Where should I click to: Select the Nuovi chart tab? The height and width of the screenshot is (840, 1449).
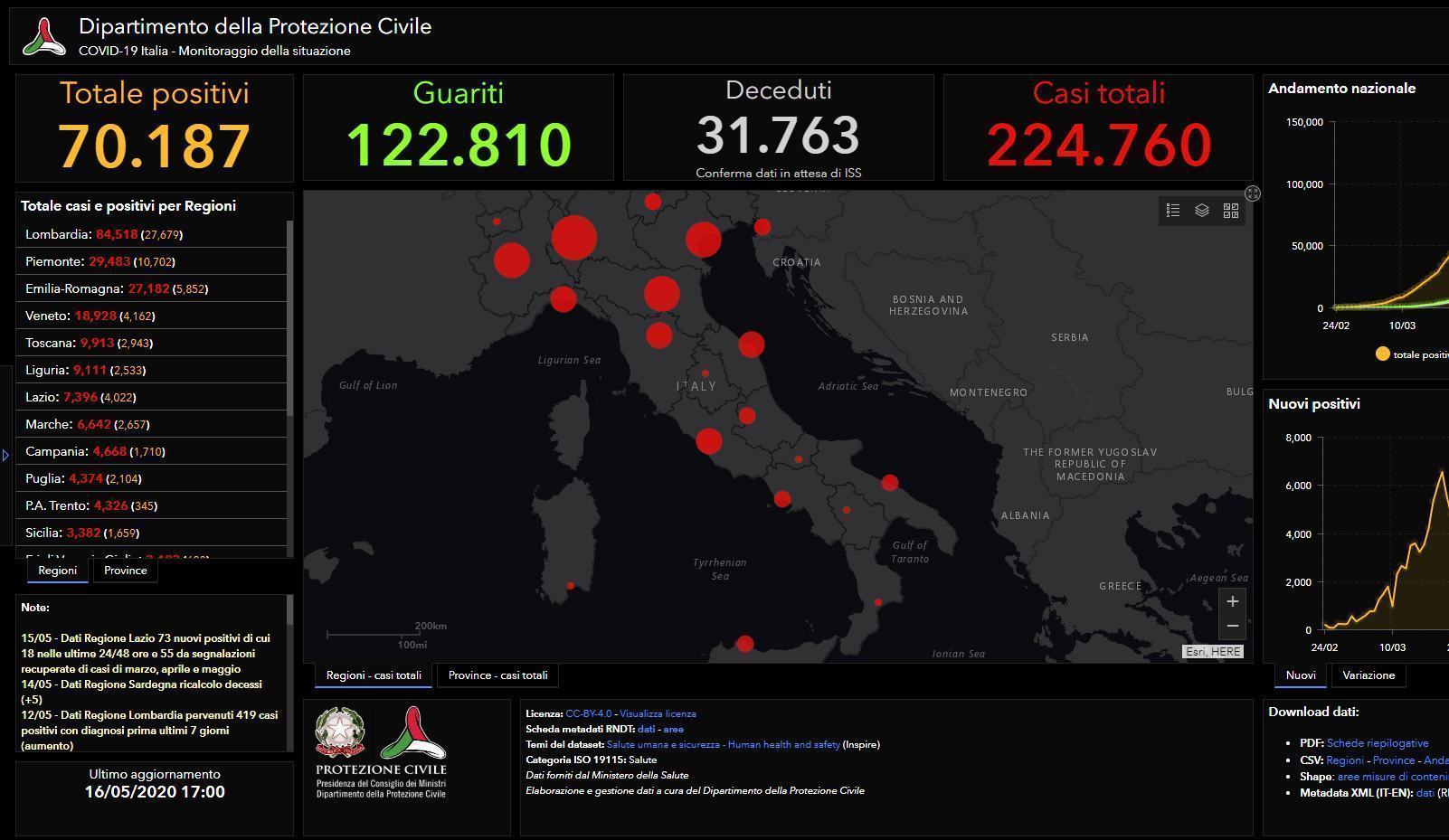click(x=1301, y=675)
